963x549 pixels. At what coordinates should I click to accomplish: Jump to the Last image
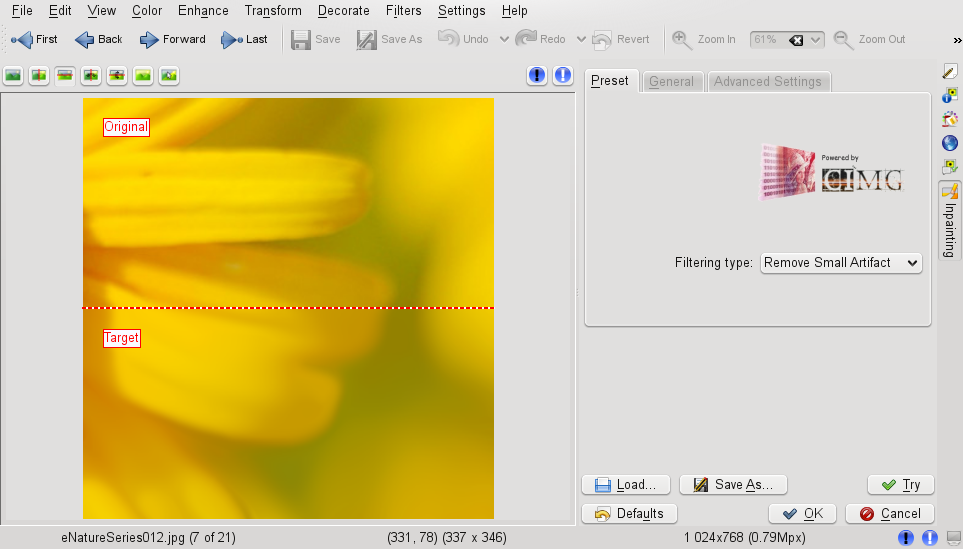(x=244, y=39)
